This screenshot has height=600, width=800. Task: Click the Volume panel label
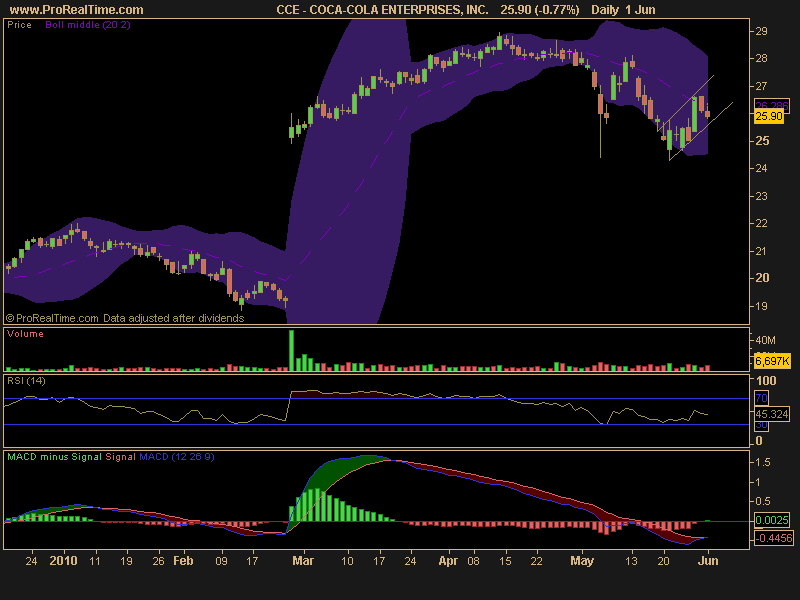(25, 334)
